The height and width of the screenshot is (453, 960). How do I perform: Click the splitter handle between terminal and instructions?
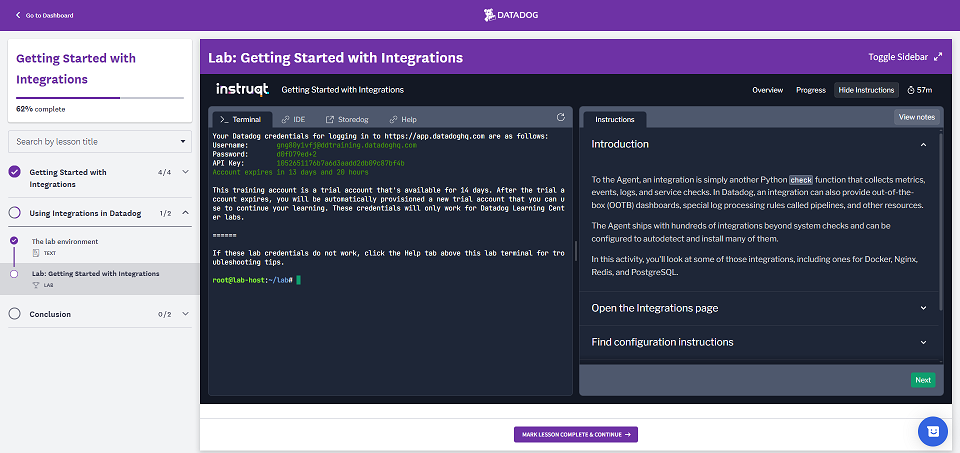(576, 251)
